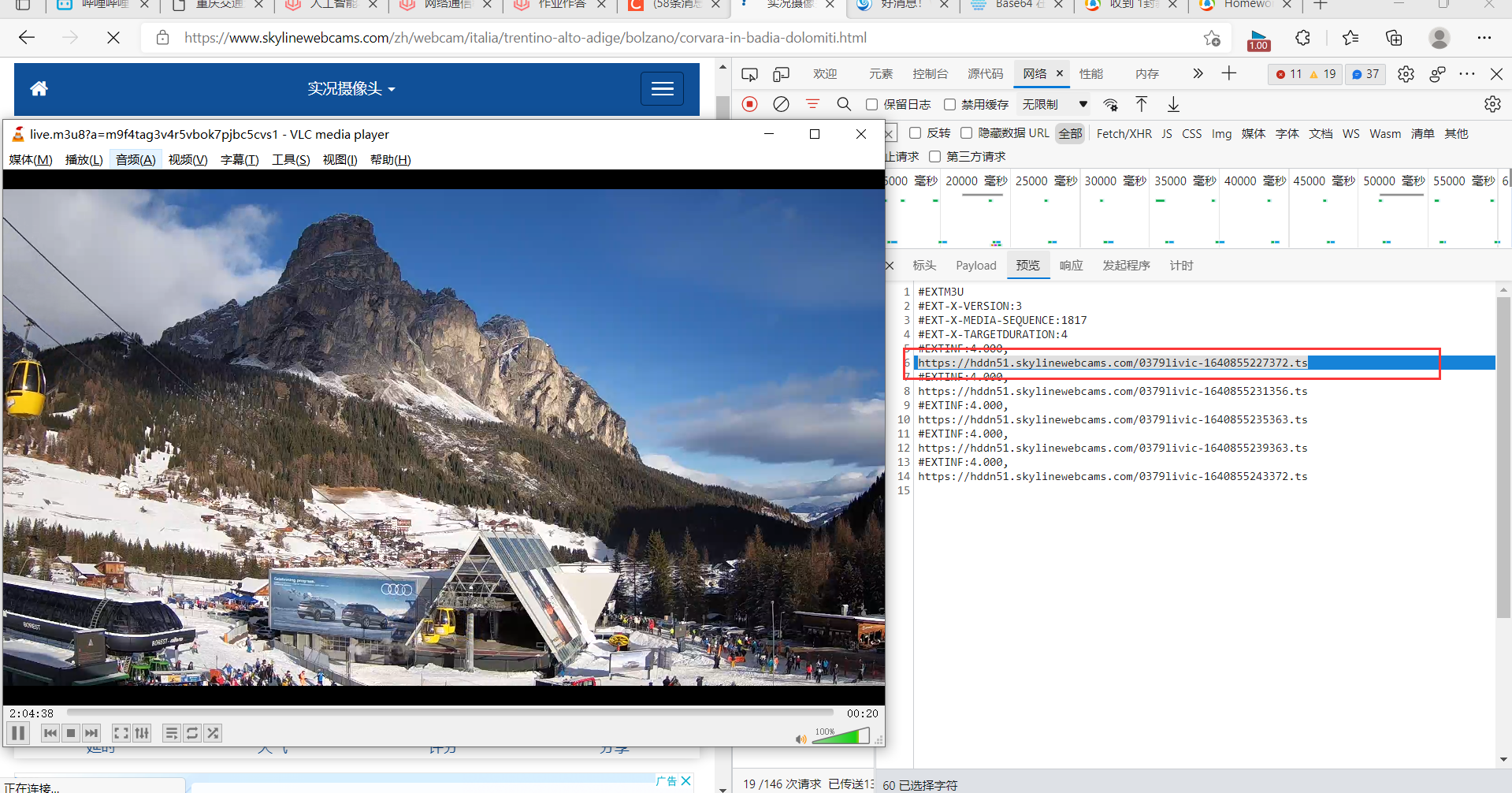
Task: Open VLC extended settings equalizer icon
Action: pos(142,733)
